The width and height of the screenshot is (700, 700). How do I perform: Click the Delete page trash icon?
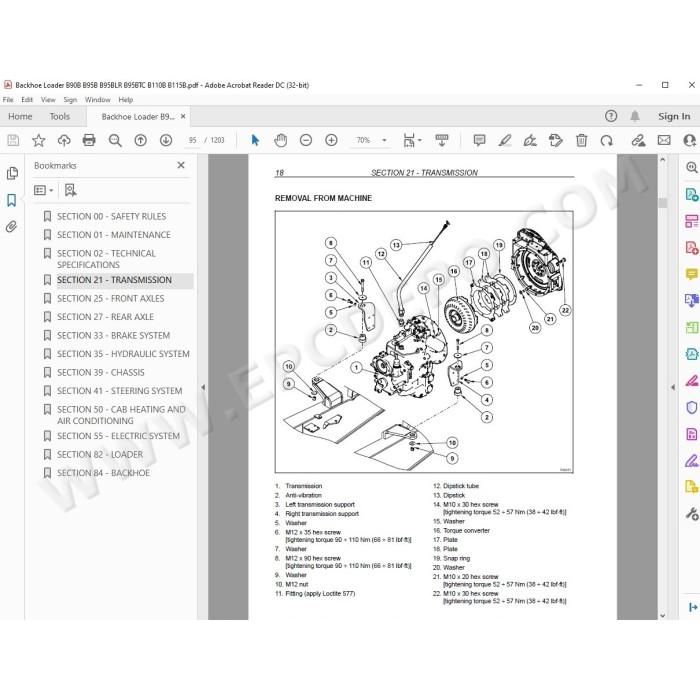[x=581, y=140]
